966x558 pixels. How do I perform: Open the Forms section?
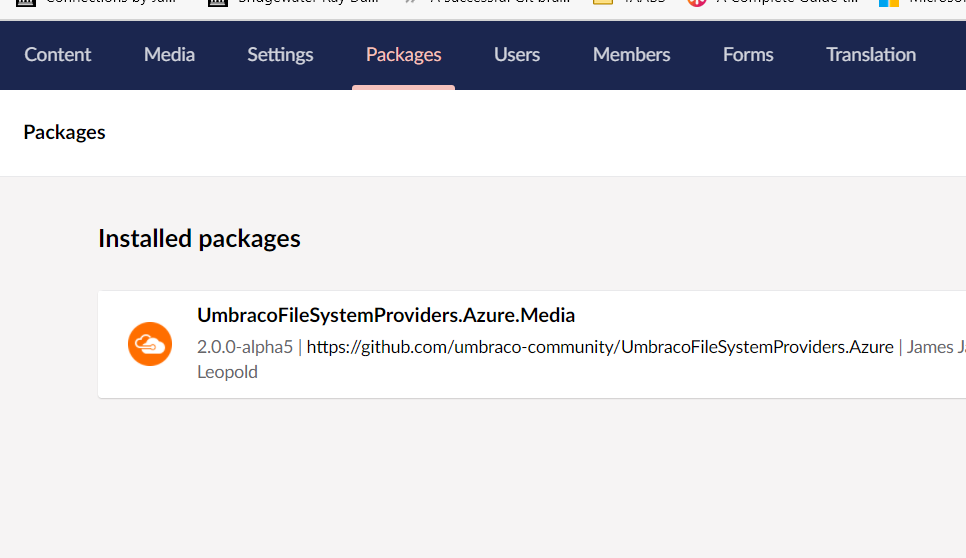pyautogui.click(x=748, y=55)
